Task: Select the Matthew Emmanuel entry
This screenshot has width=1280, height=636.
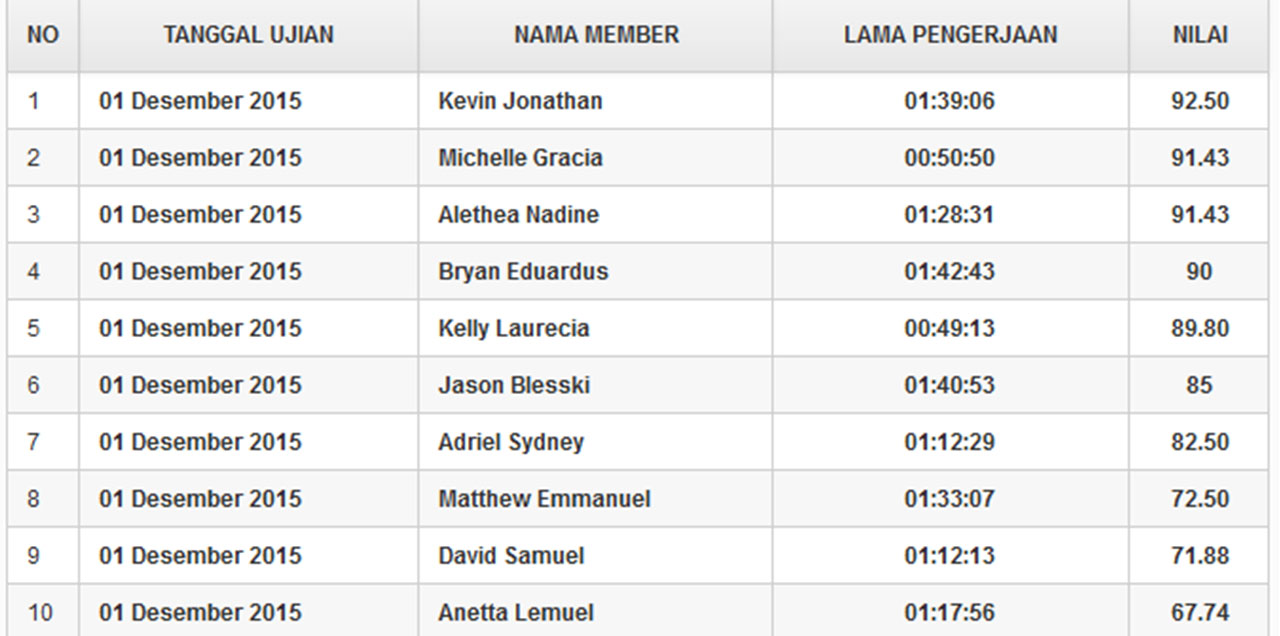Action: pyautogui.click(x=544, y=499)
